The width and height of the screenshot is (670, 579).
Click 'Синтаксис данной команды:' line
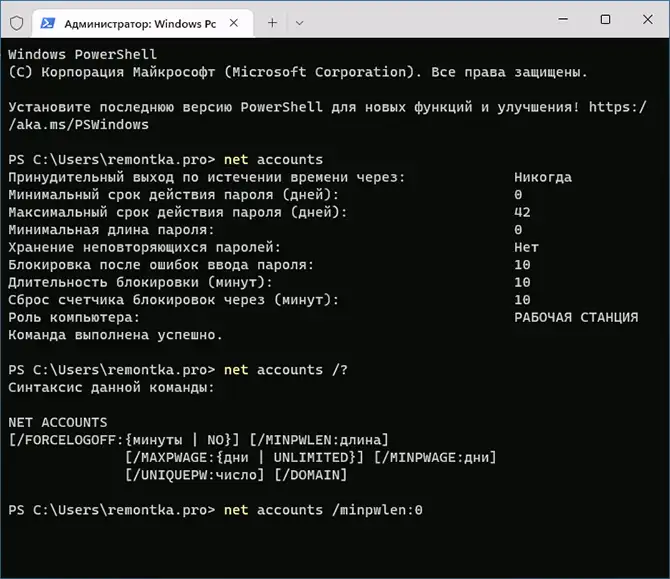pyautogui.click(x=111, y=388)
